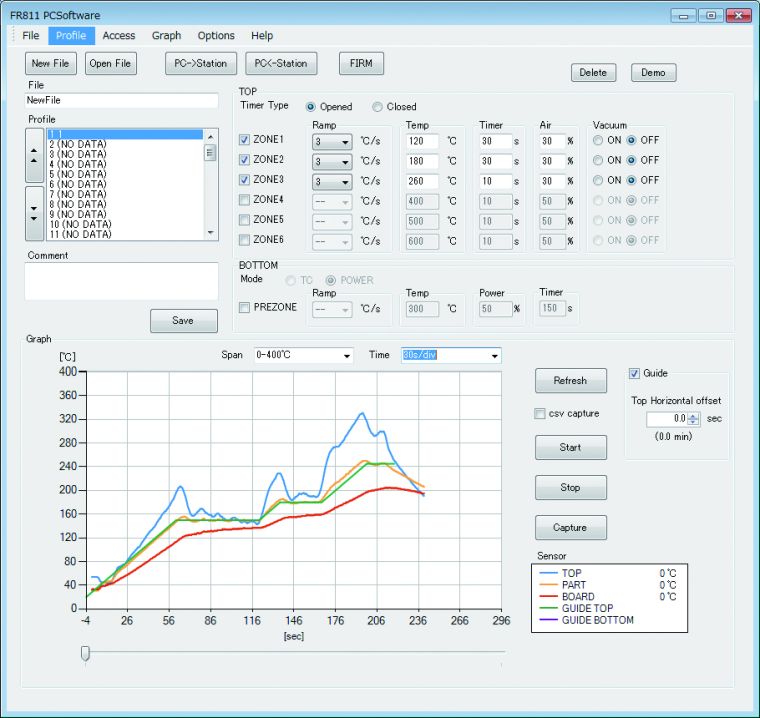Select the Closed timer type radio button
760x718 pixels.
[378, 107]
